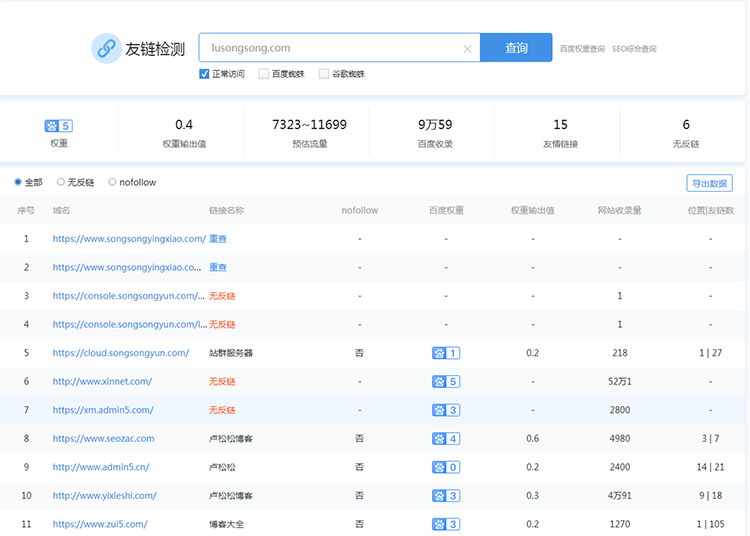Viewport: 750px width, 536px height.
Task: Click Baidu weight badge for seozac.com row
Action: click(x=445, y=438)
